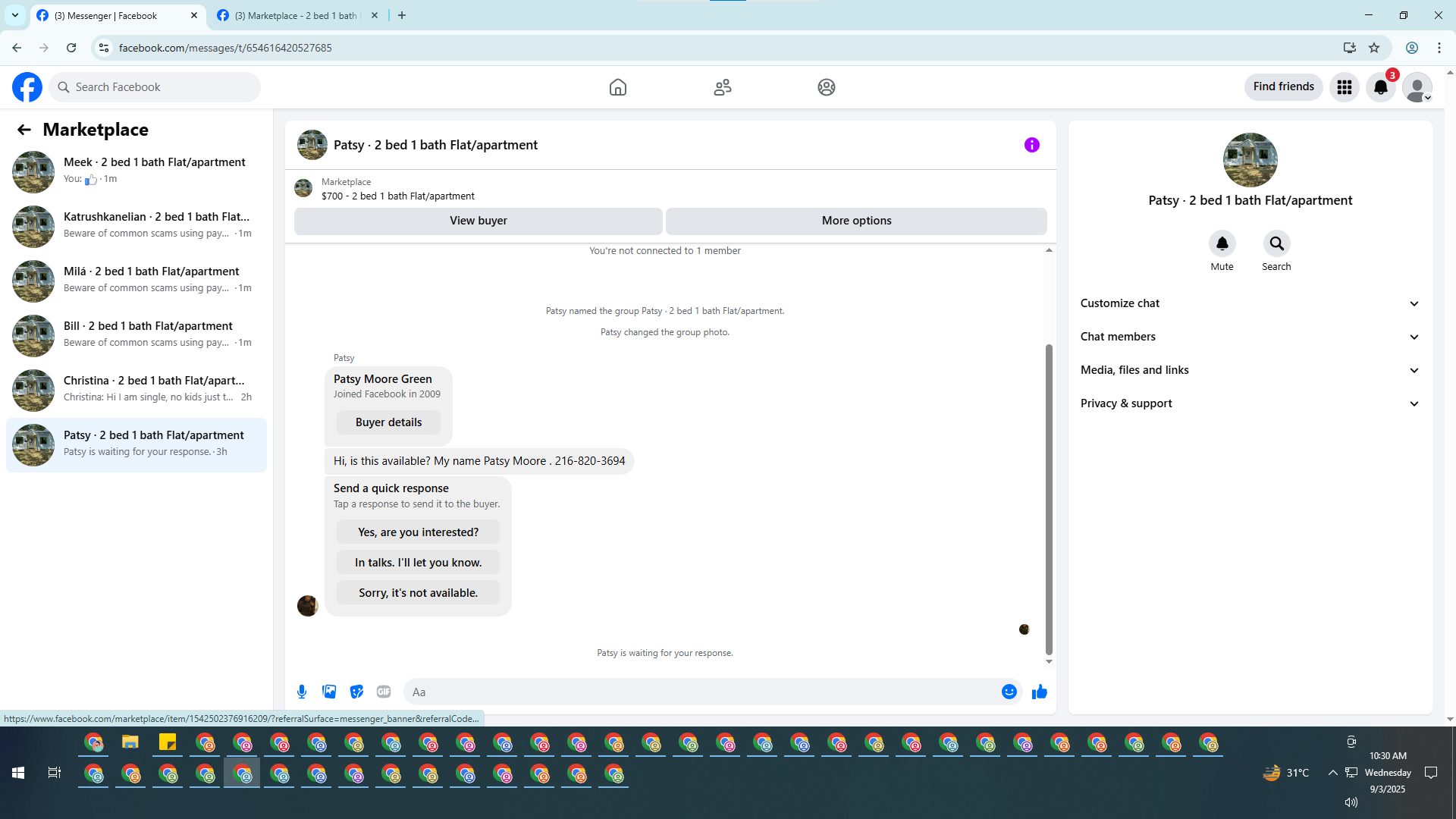This screenshot has height=819, width=1456.
Task: Open Meek's apartment conversation
Action: pyautogui.click(x=136, y=171)
